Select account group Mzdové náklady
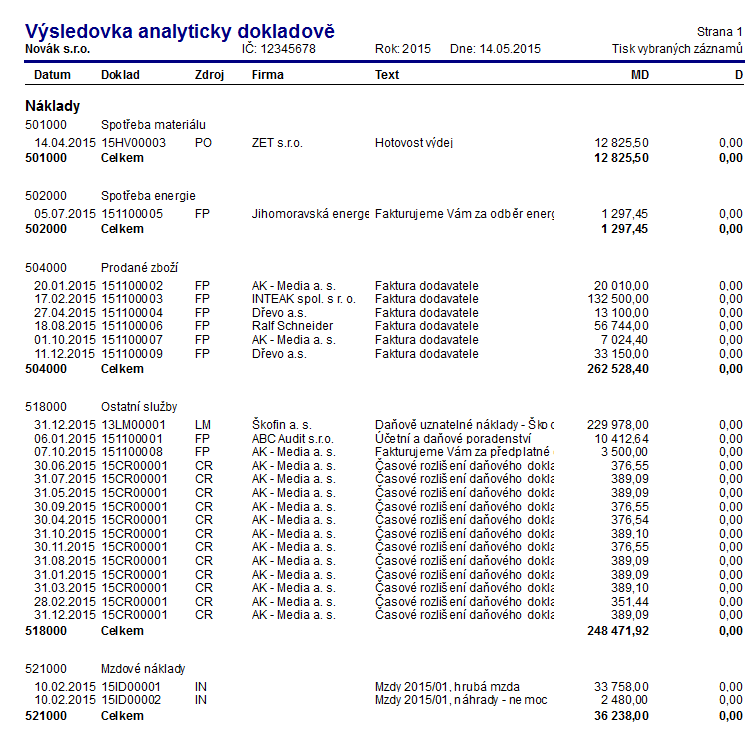 143,668
